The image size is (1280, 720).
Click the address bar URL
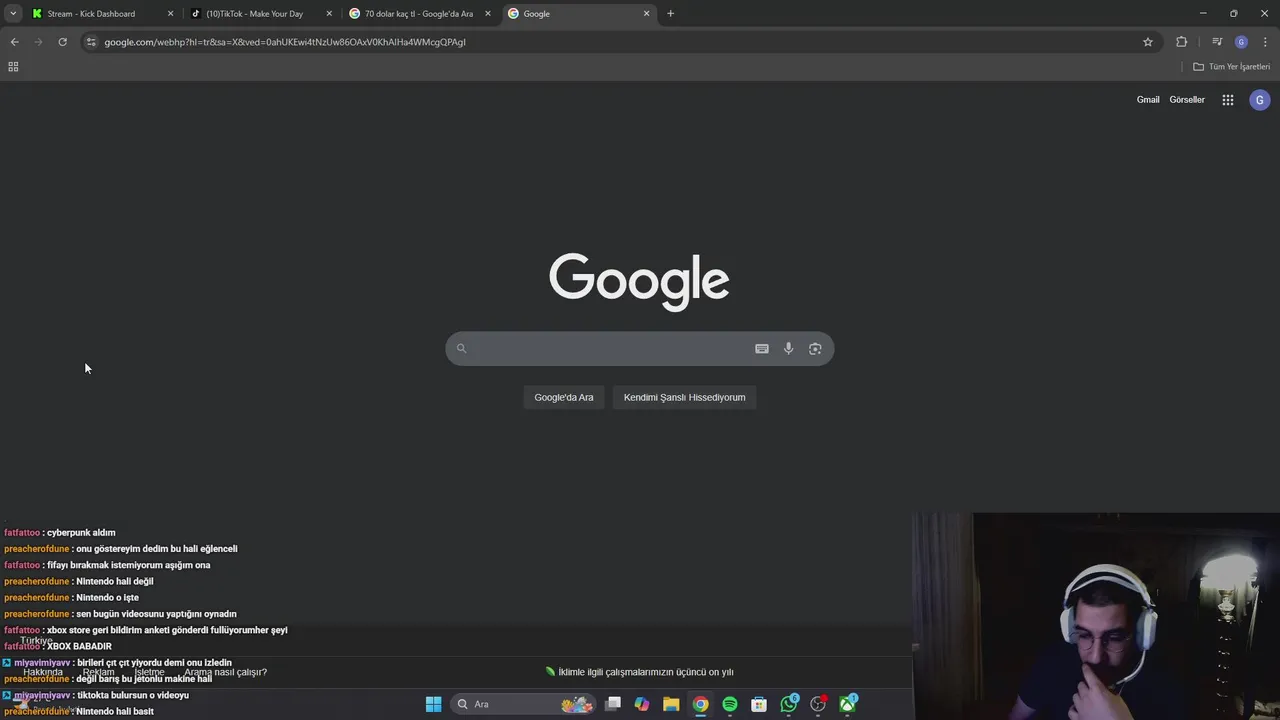pyautogui.click(x=285, y=42)
